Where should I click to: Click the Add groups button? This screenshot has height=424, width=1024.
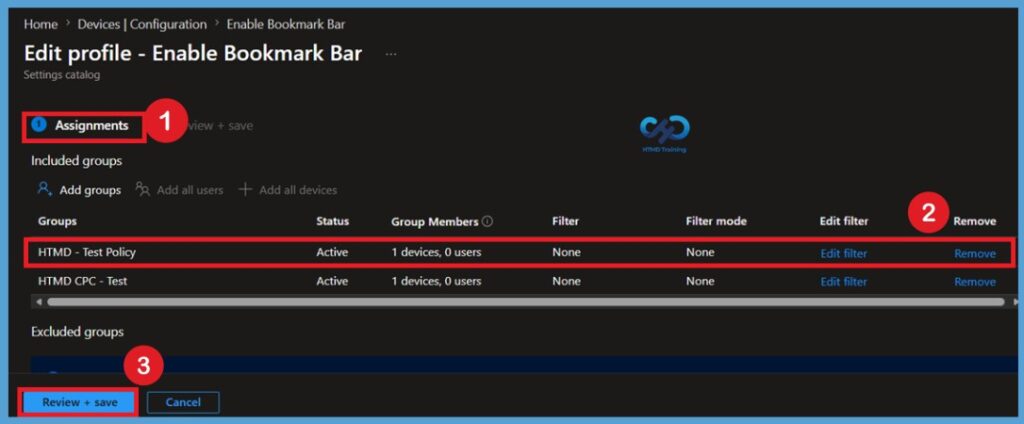point(80,190)
